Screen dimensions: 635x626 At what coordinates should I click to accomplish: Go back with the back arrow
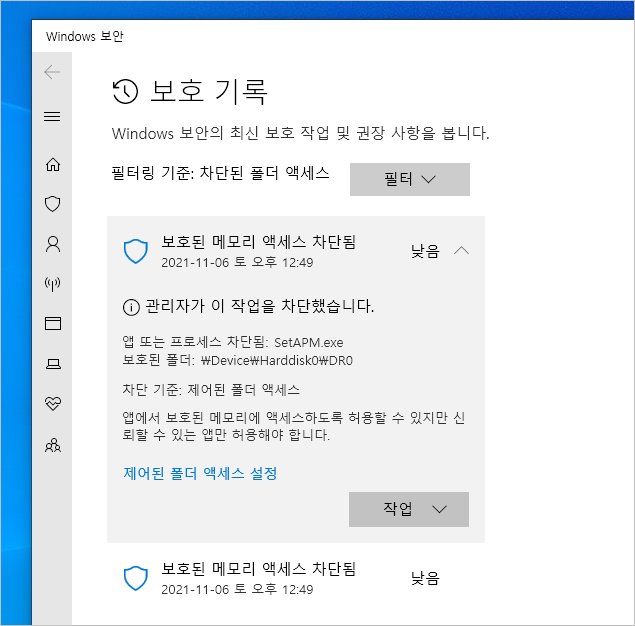pyautogui.click(x=52, y=72)
